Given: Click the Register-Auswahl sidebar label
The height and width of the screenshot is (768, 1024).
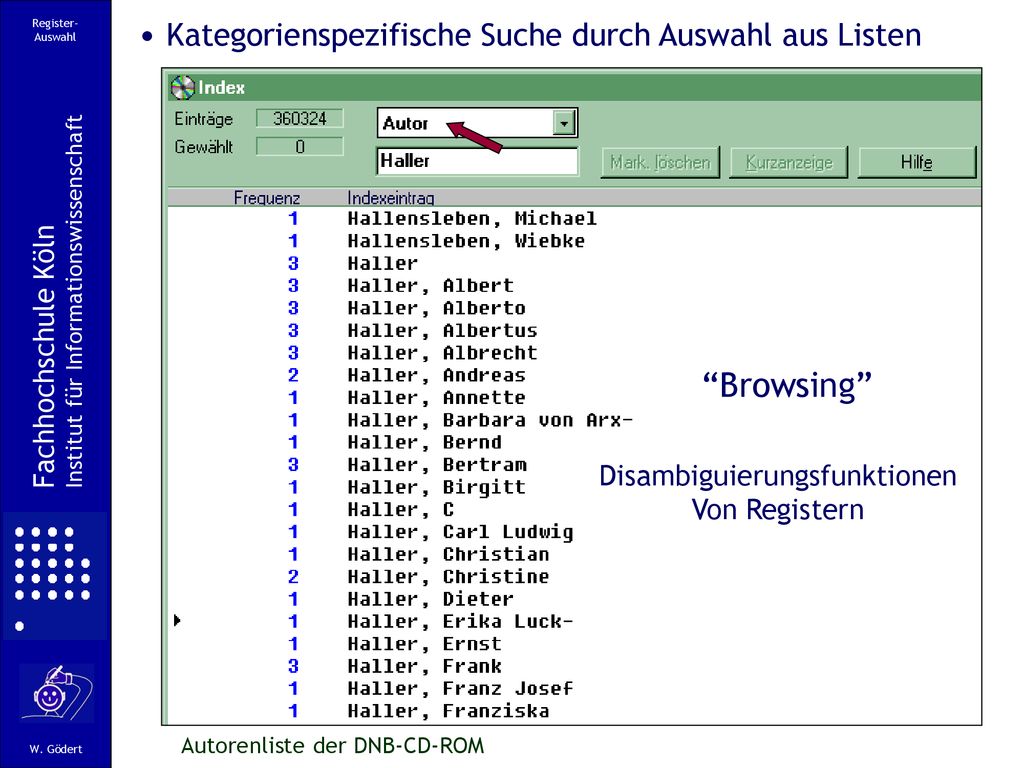Looking at the screenshot, I should [x=55, y=30].
